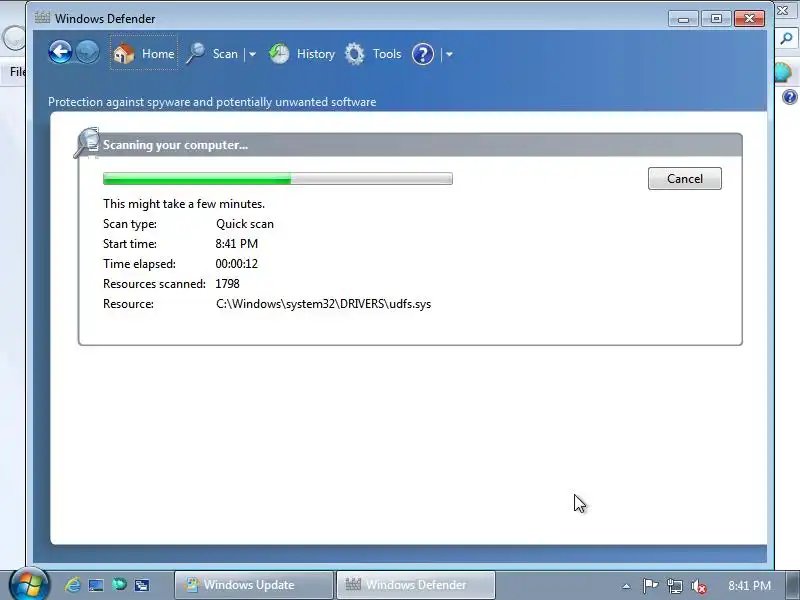Close the background window behind Defender
Image resolution: width=800 pixels, height=600 pixels.
[782, 10]
